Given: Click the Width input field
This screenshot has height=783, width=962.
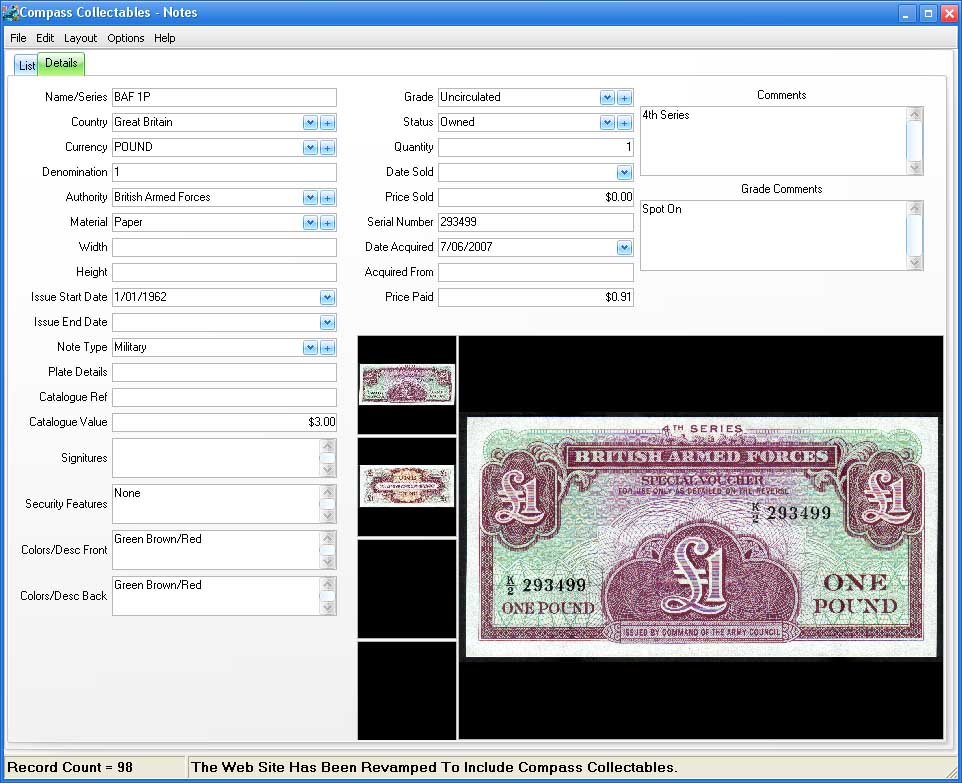Looking at the screenshot, I should [224, 247].
